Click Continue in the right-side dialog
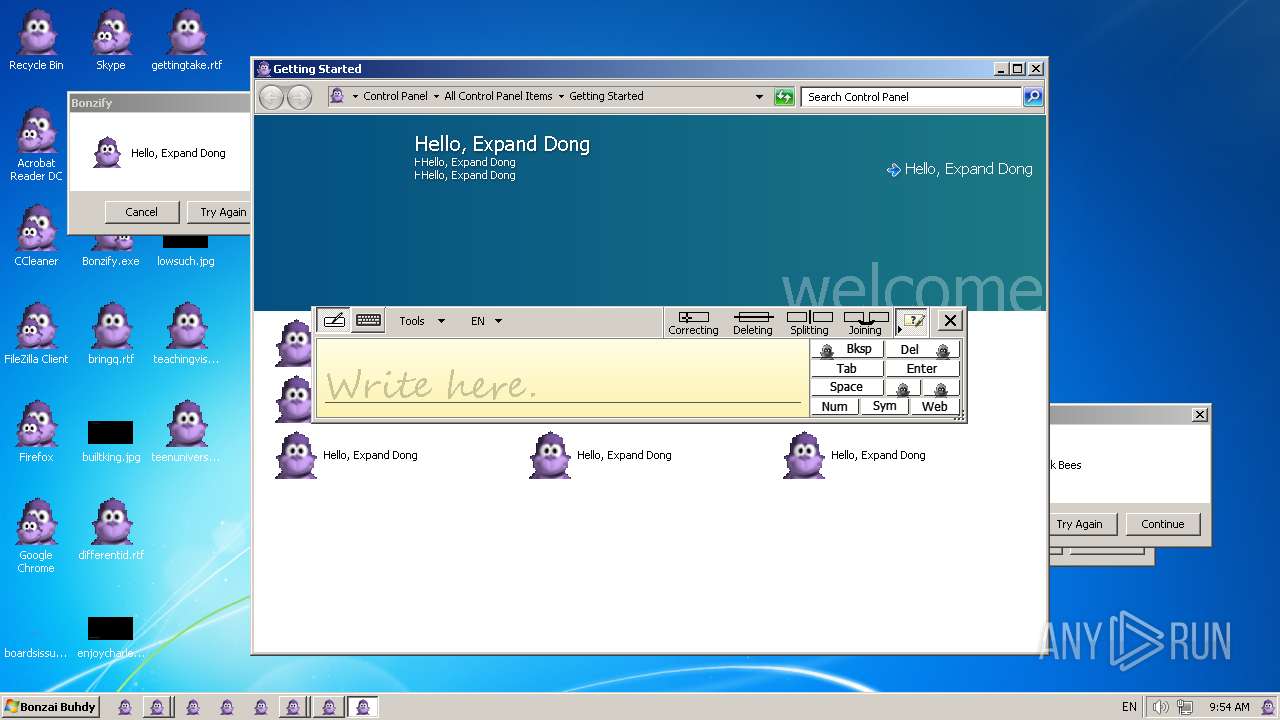Image resolution: width=1280 pixels, height=720 pixels. 1163,524
